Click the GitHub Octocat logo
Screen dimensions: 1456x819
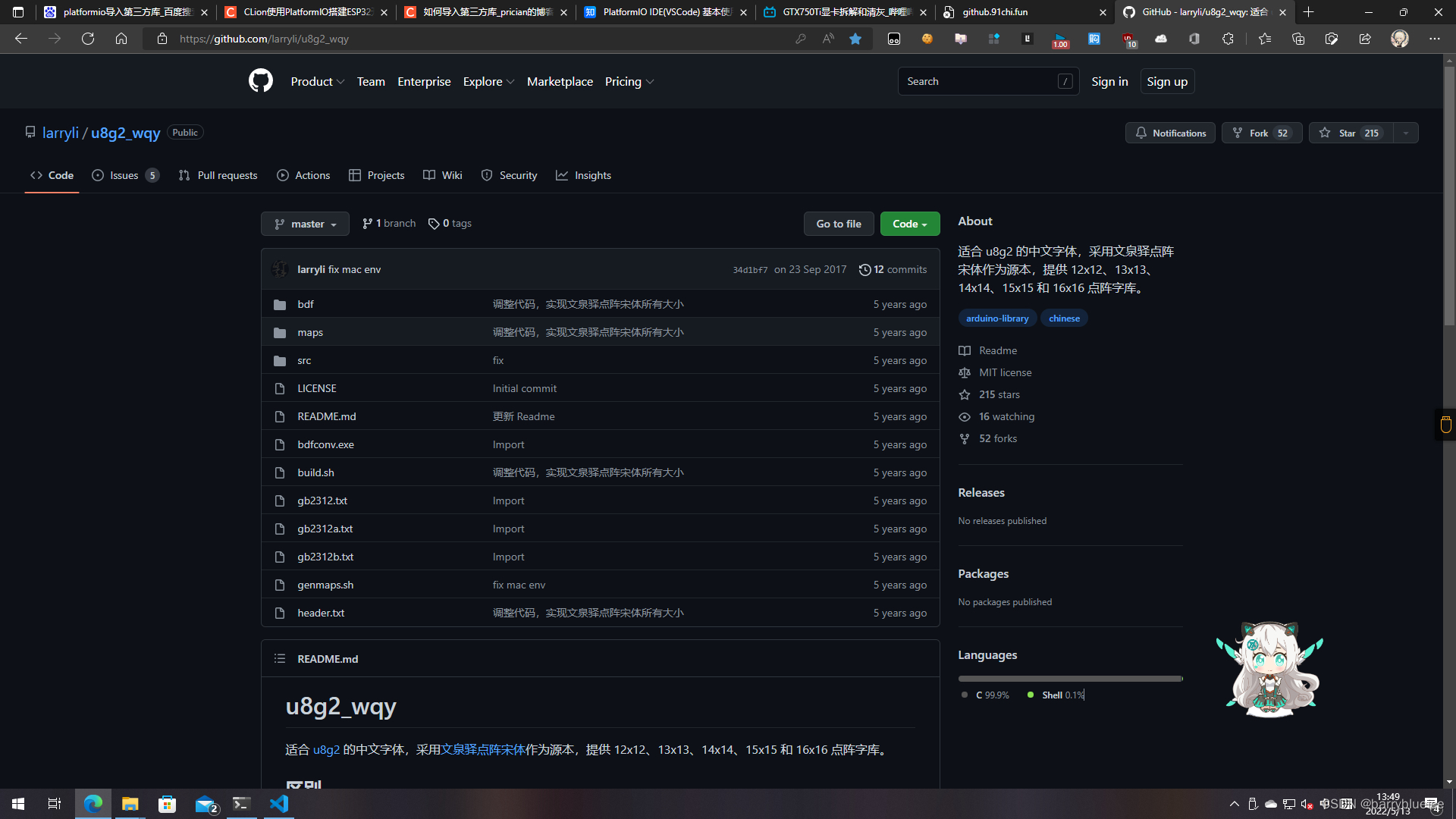pos(260,81)
